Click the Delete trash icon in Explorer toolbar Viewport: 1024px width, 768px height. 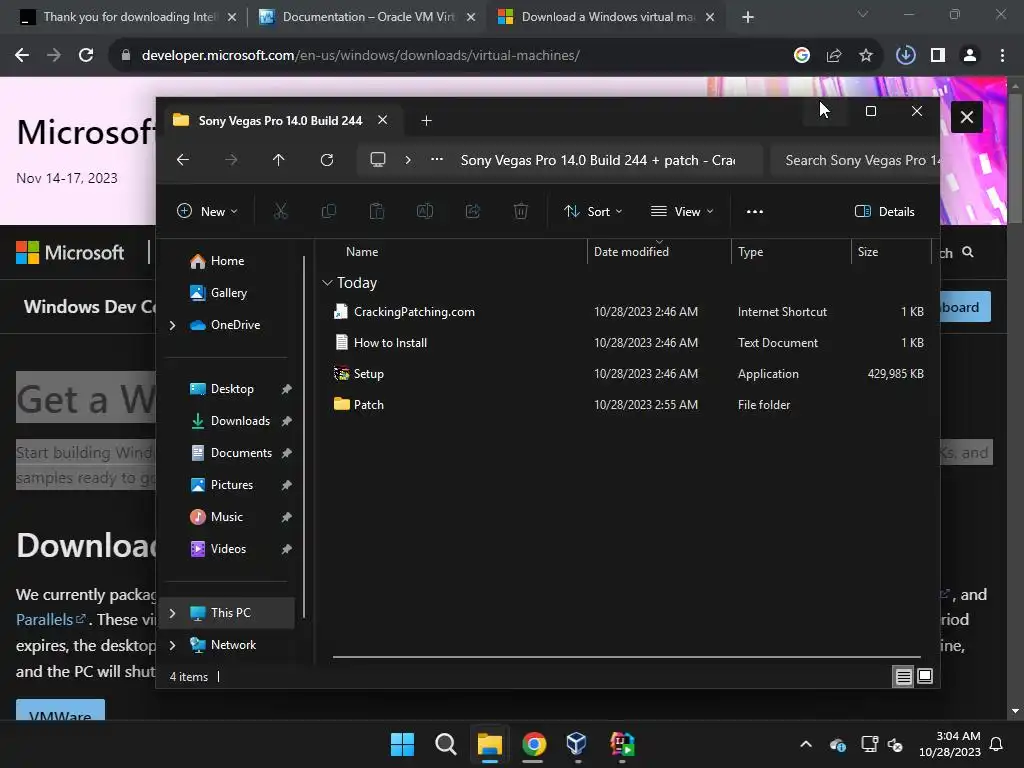[x=520, y=211]
